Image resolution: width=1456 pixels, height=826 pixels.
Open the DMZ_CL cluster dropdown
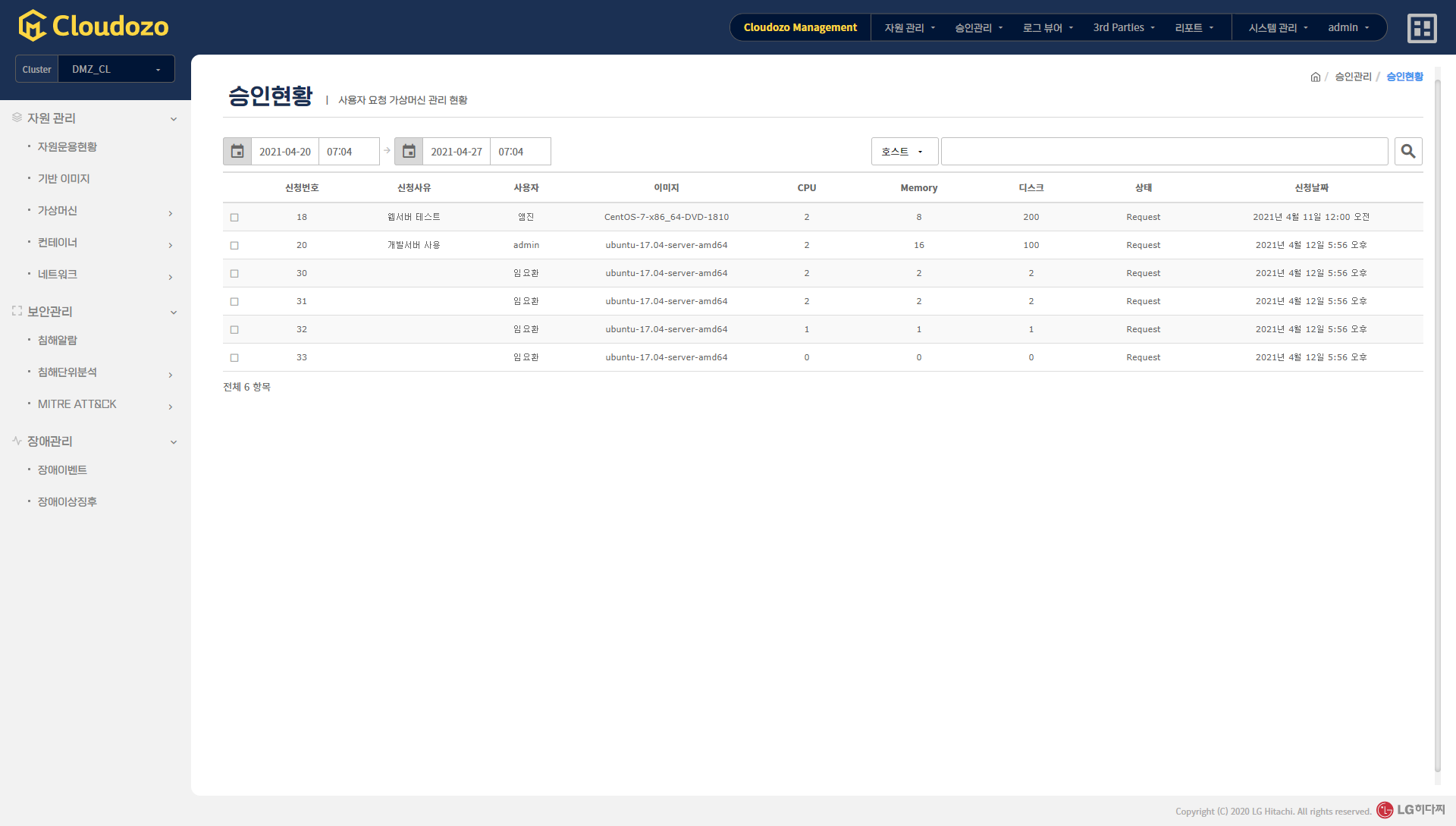tap(116, 69)
